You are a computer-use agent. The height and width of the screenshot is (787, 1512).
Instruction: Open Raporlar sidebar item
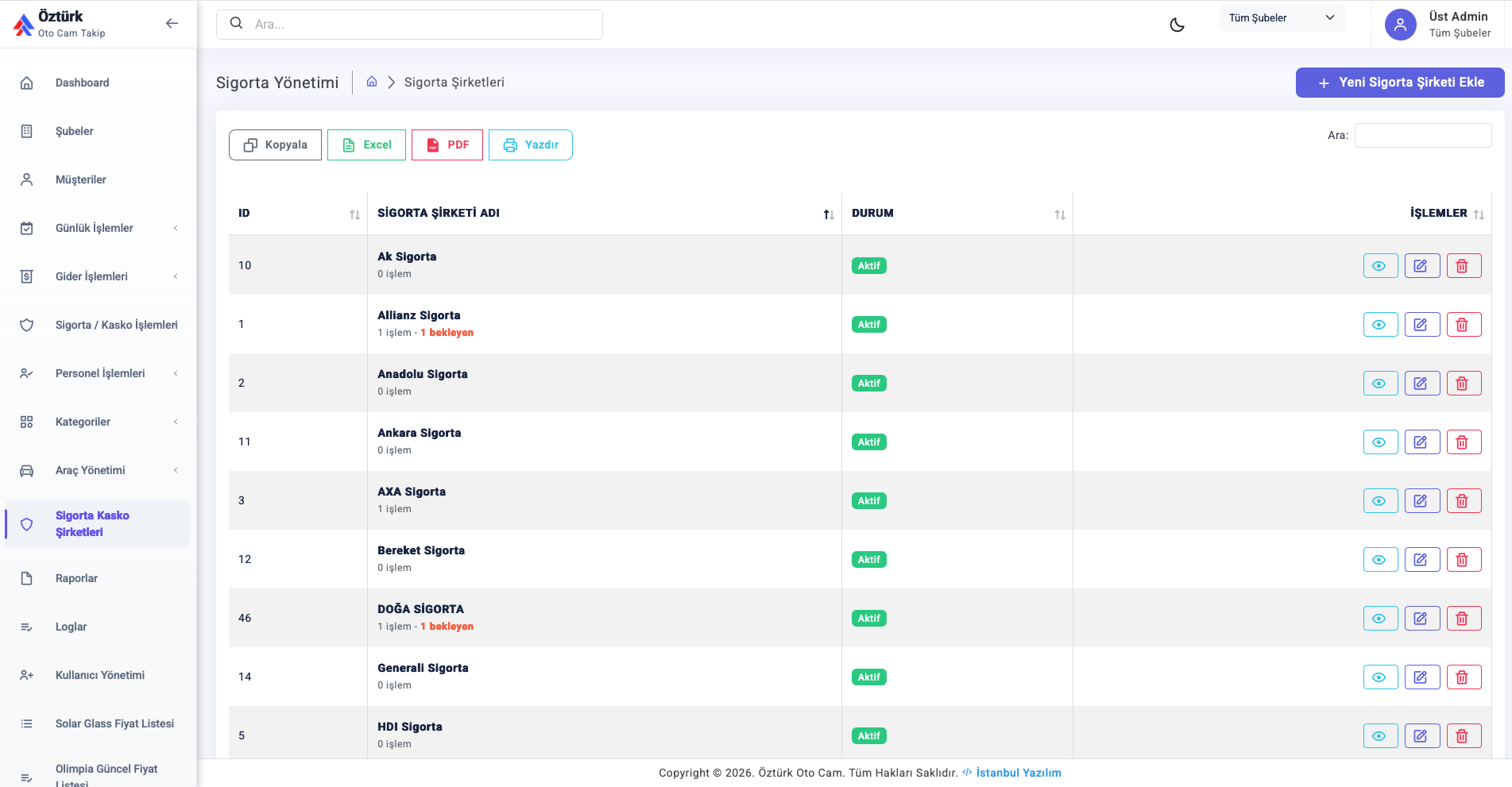click(98, 579)
